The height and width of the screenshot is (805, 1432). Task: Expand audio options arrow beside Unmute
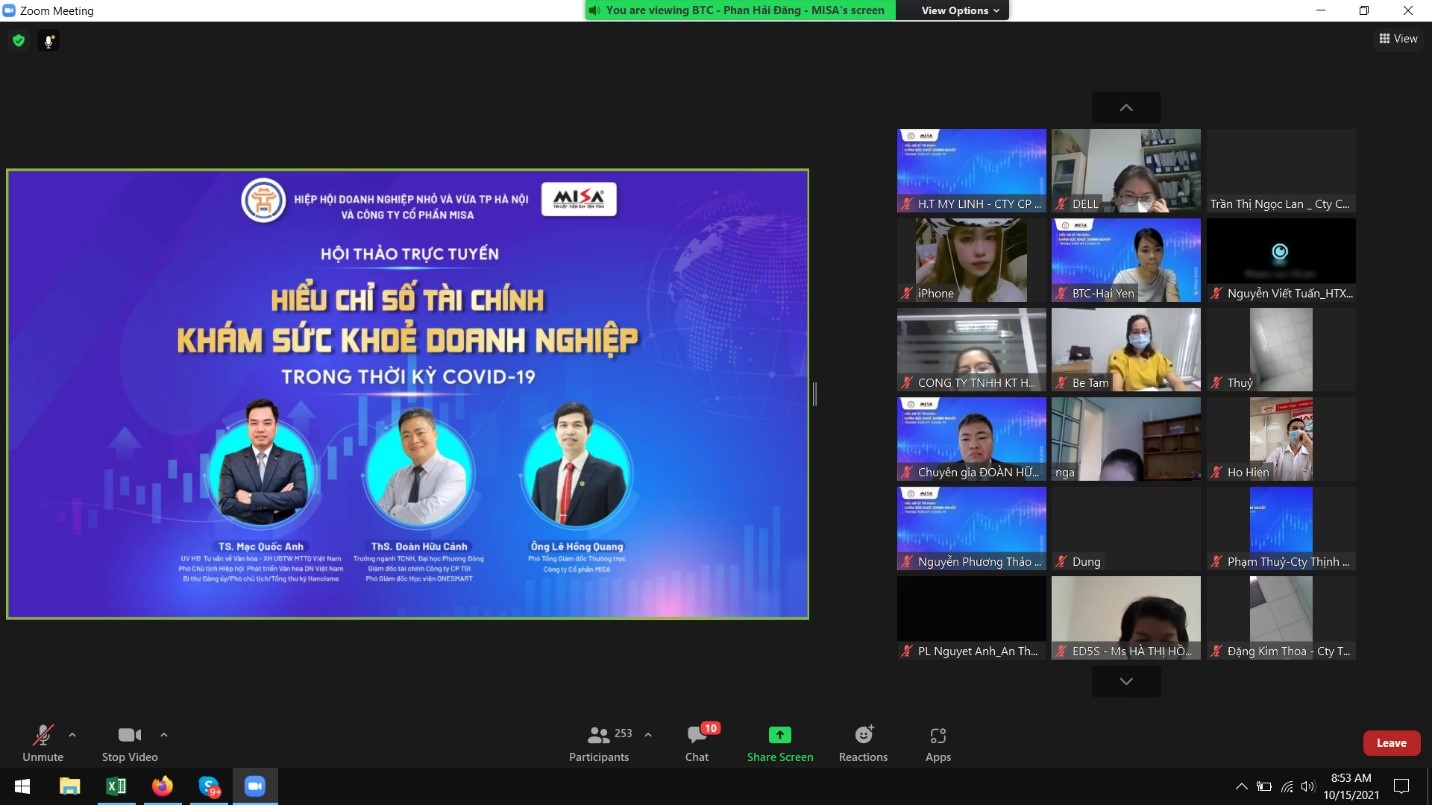(72, 735)
